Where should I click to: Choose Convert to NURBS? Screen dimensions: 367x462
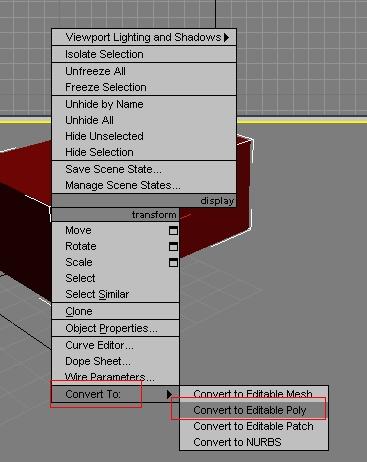coord(254,442)
